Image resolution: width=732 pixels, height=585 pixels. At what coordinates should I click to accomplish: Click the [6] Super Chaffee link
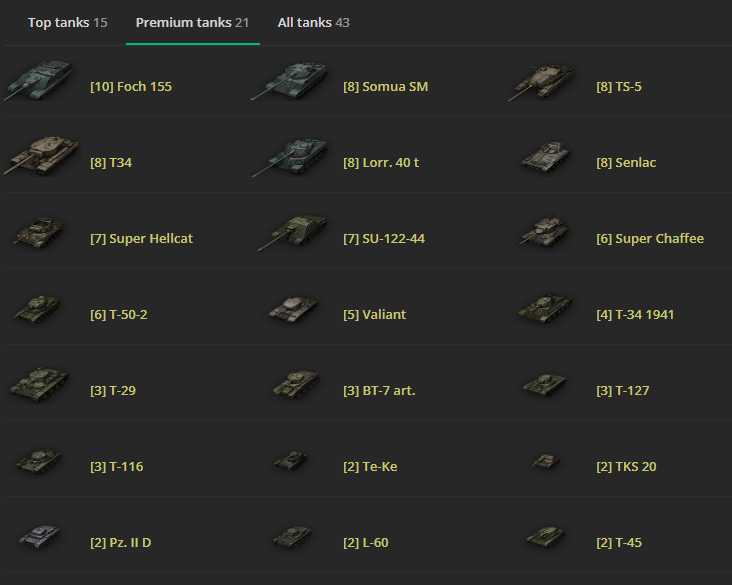click(x=650, y=239)
